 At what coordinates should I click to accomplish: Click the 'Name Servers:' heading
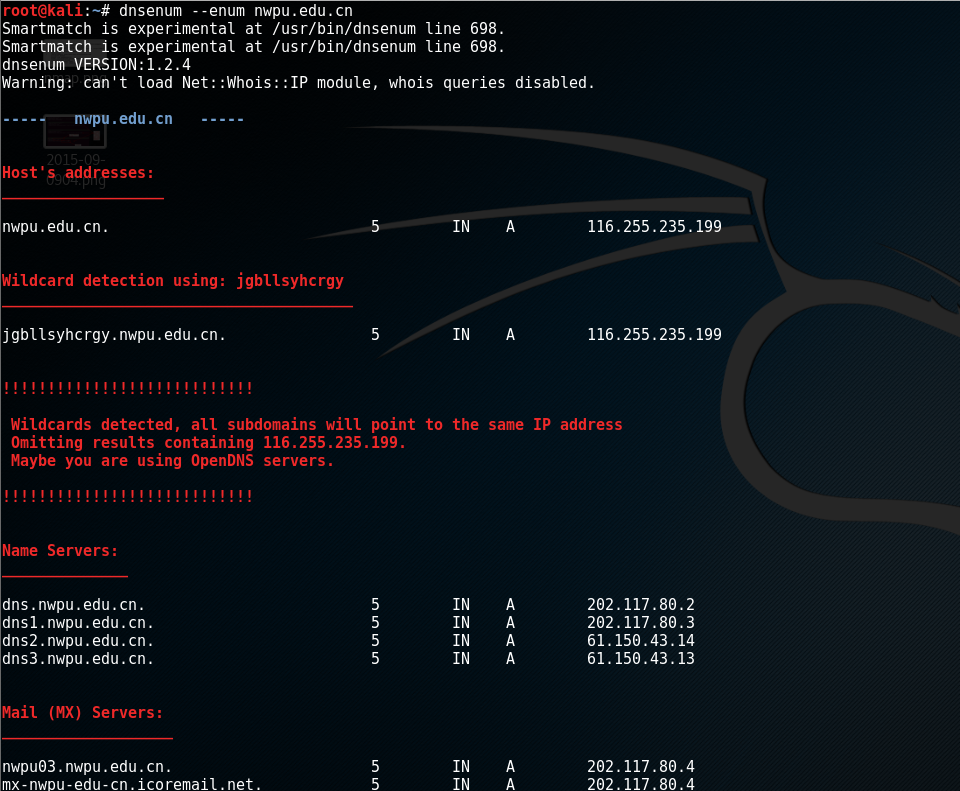(x=60, y=551)
